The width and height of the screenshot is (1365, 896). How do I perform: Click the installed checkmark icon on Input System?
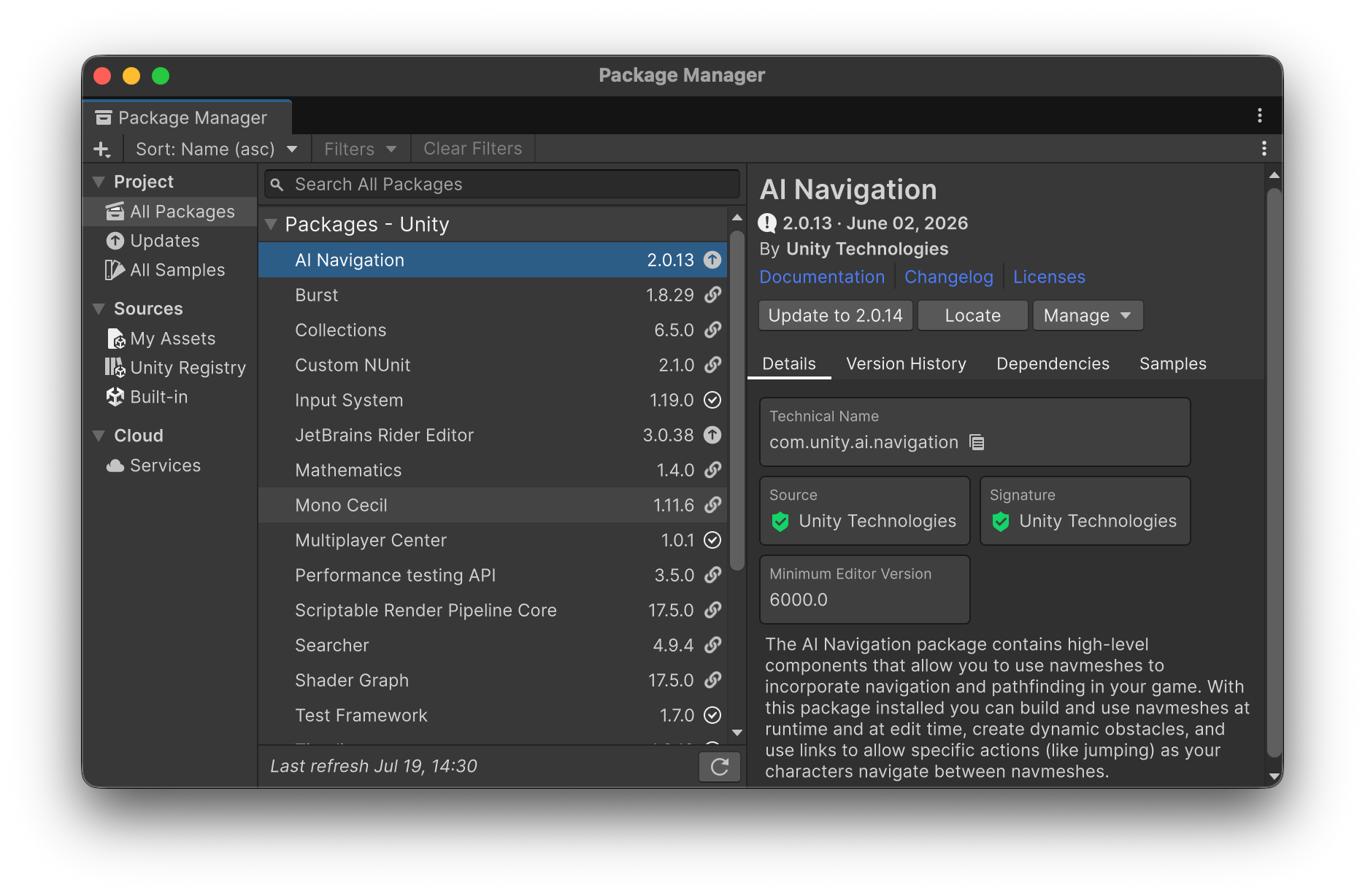coord(712,400)
